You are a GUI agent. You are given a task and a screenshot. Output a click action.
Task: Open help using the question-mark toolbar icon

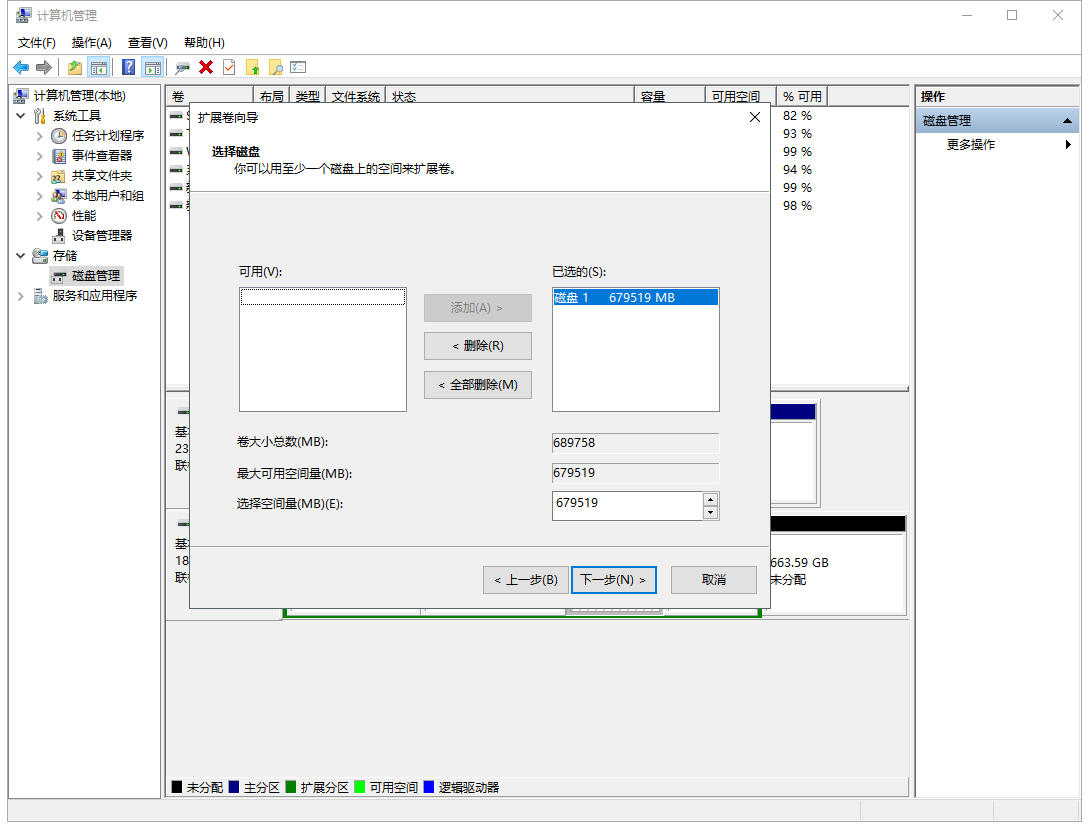pyautogui.click(x=127, y=67)
